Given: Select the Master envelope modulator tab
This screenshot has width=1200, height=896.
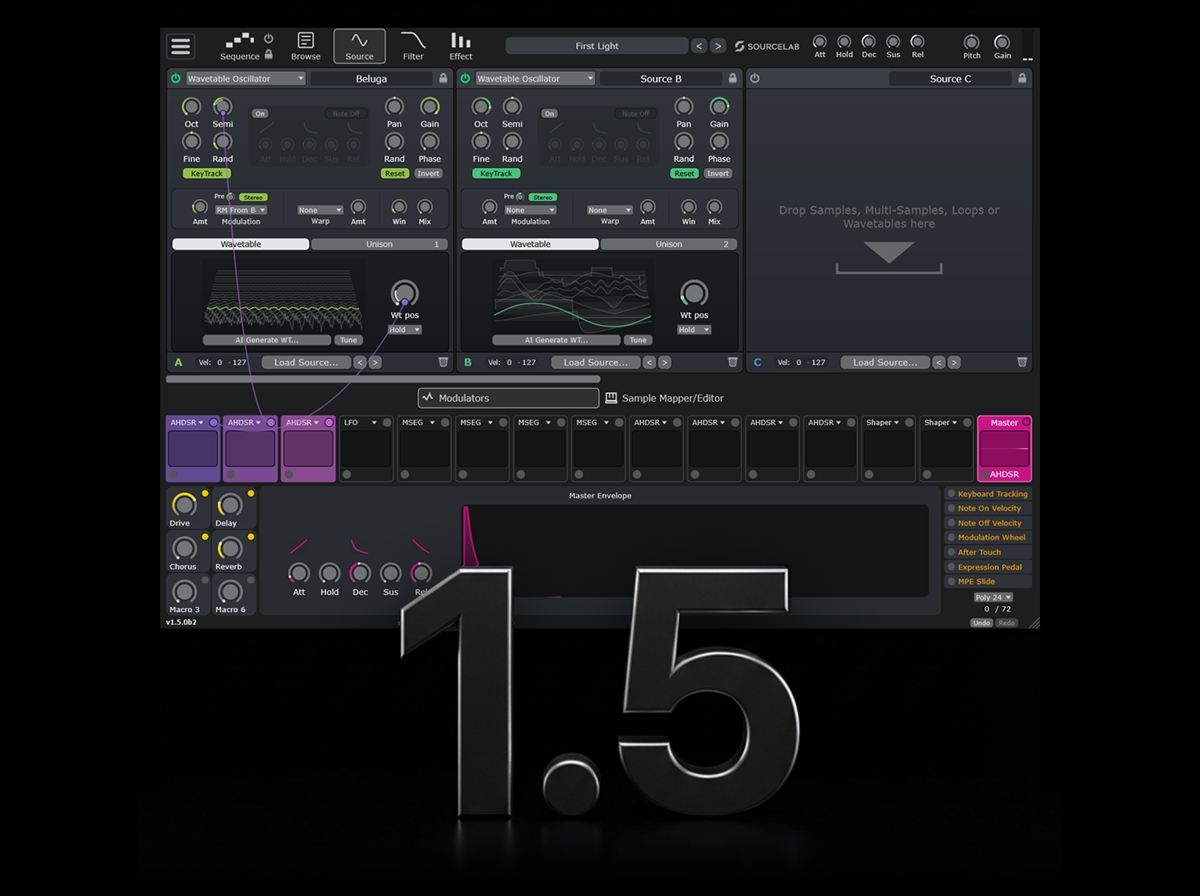Looking at the screenshot, I should (x=1004, y=422).
